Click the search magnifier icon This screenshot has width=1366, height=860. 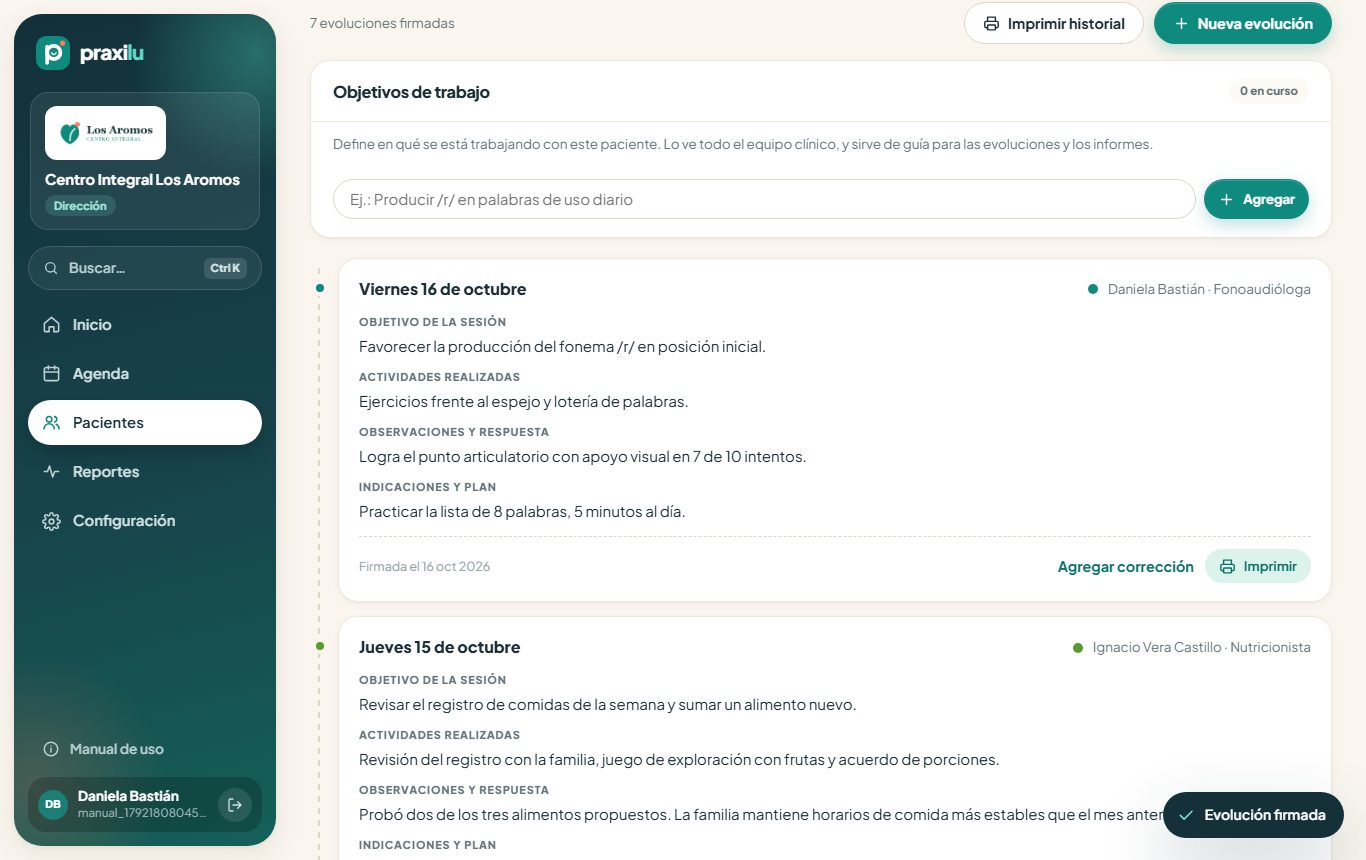tap(51, 268)
